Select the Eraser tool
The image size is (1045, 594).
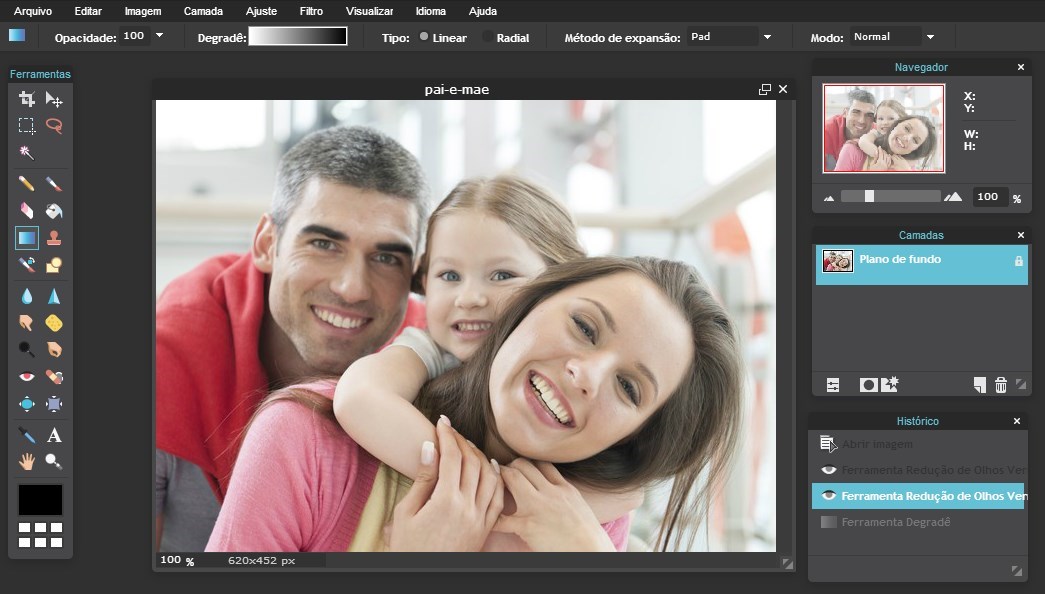[x=27, y=211]
